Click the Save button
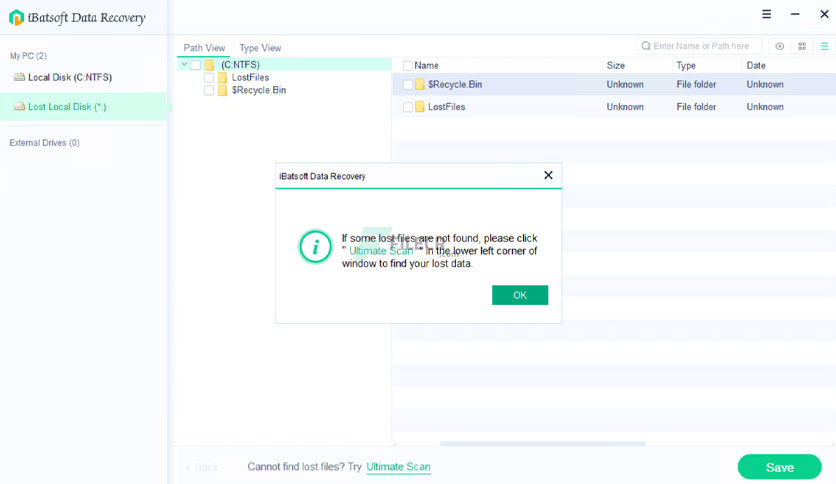Image resolution: width=836 pixels, height=484 pixels. (779, 467)
